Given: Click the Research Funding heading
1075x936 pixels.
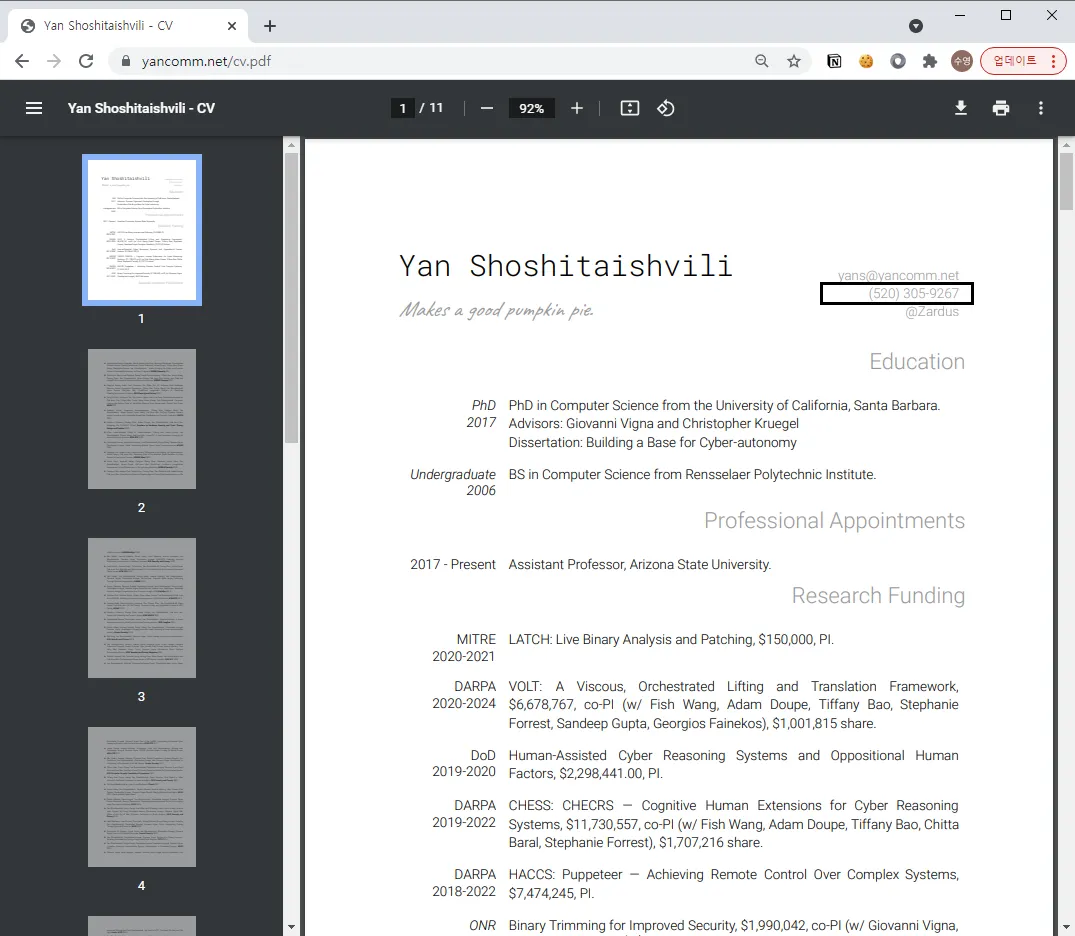Looking at the screenshot, I should [878, 595].
